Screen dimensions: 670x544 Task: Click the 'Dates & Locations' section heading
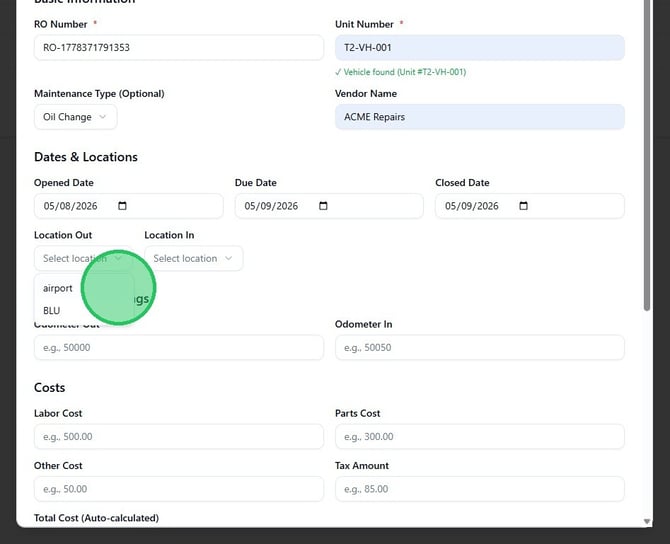coord(86,157)
